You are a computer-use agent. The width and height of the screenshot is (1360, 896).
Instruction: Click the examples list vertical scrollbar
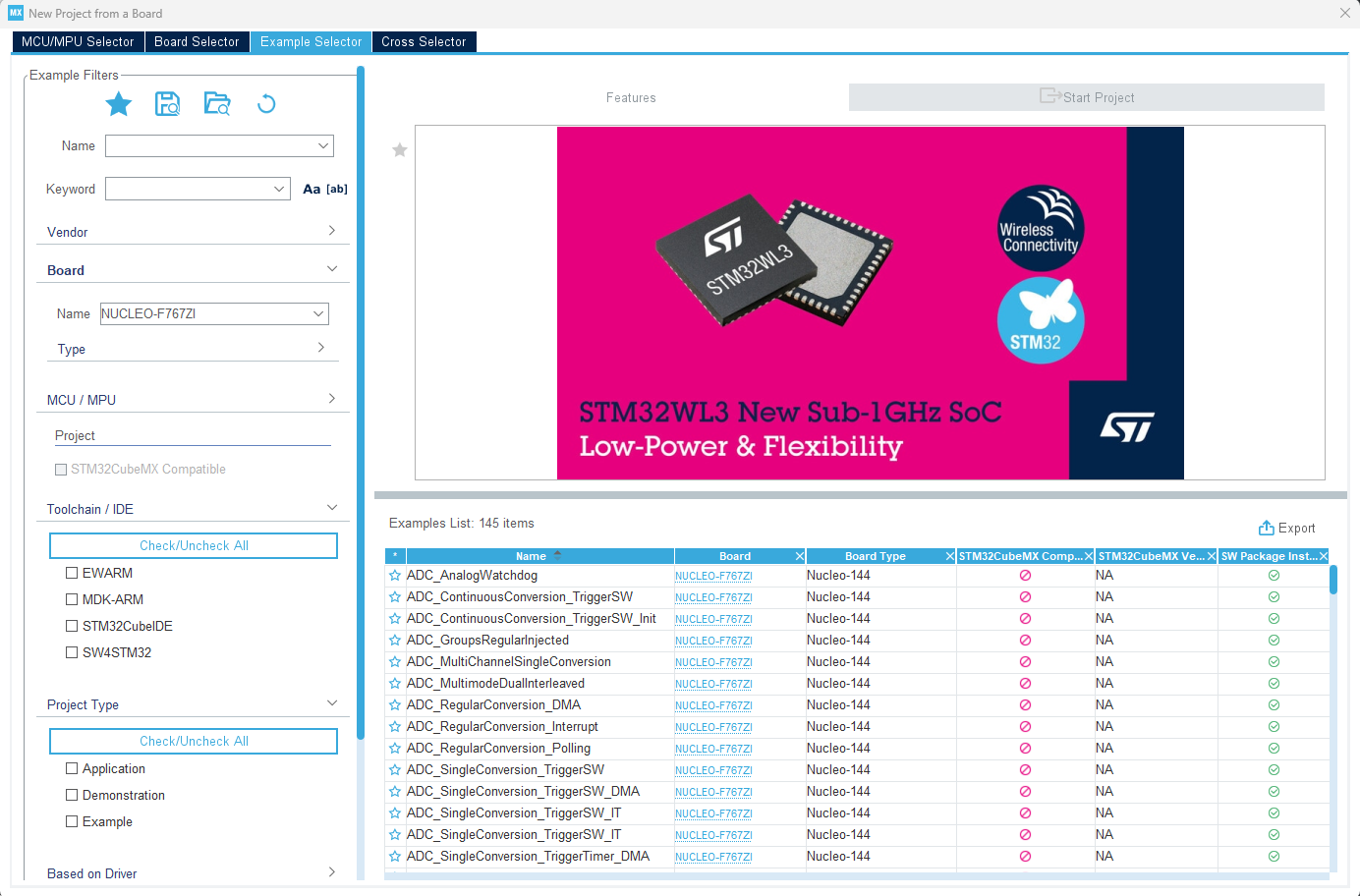(1333, 580)
